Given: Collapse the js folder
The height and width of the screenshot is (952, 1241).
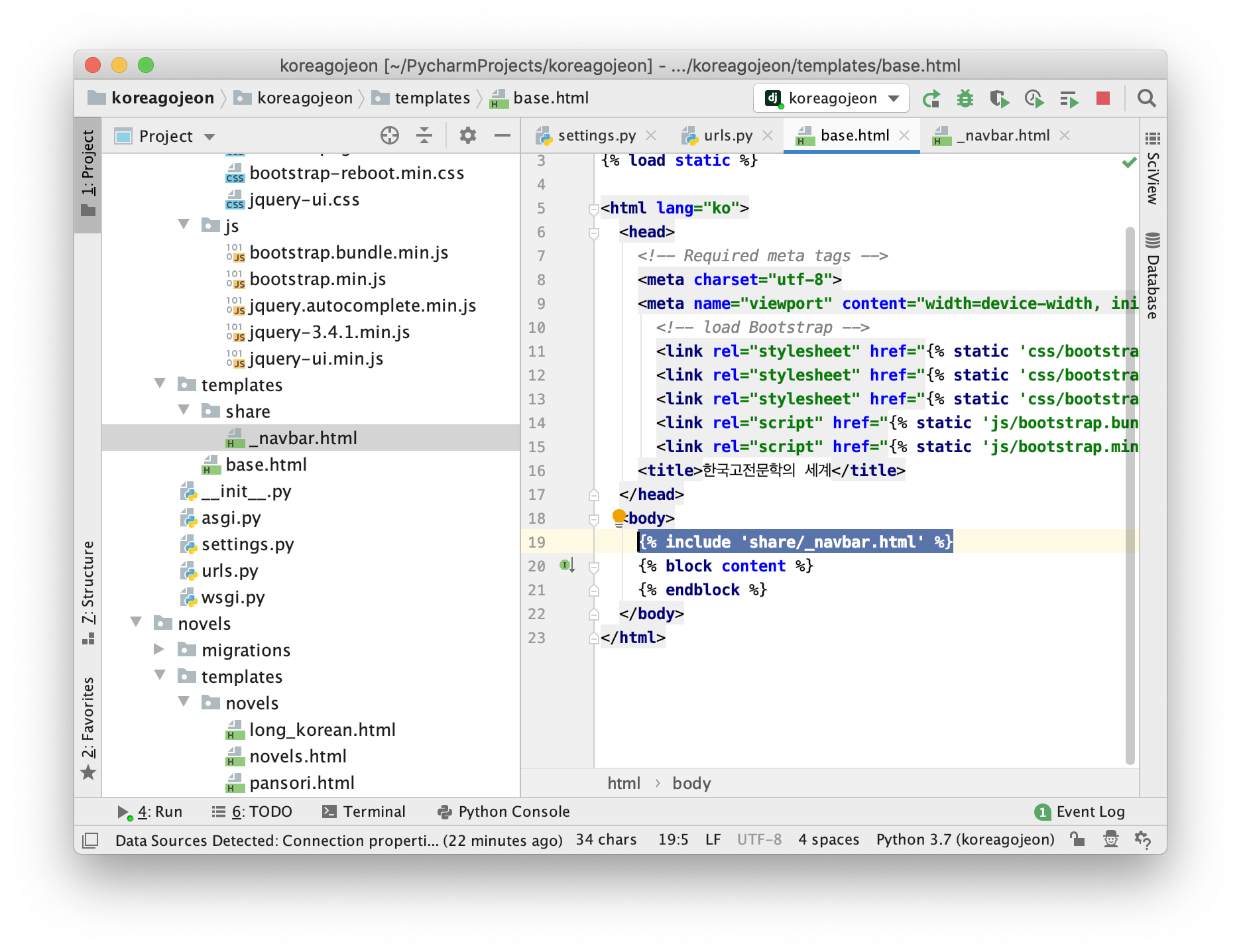Looking at the screenshot, I should tap(184, 225).
